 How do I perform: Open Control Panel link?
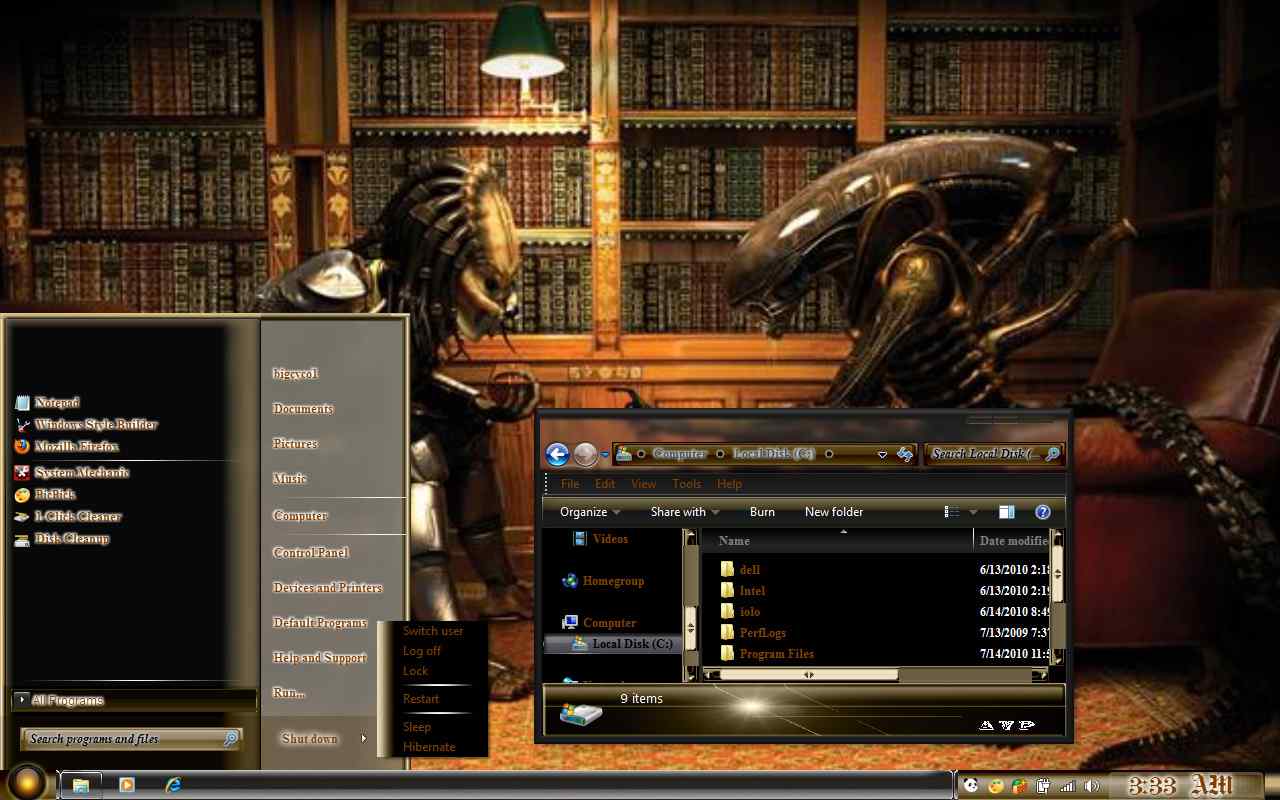[311, 553]
